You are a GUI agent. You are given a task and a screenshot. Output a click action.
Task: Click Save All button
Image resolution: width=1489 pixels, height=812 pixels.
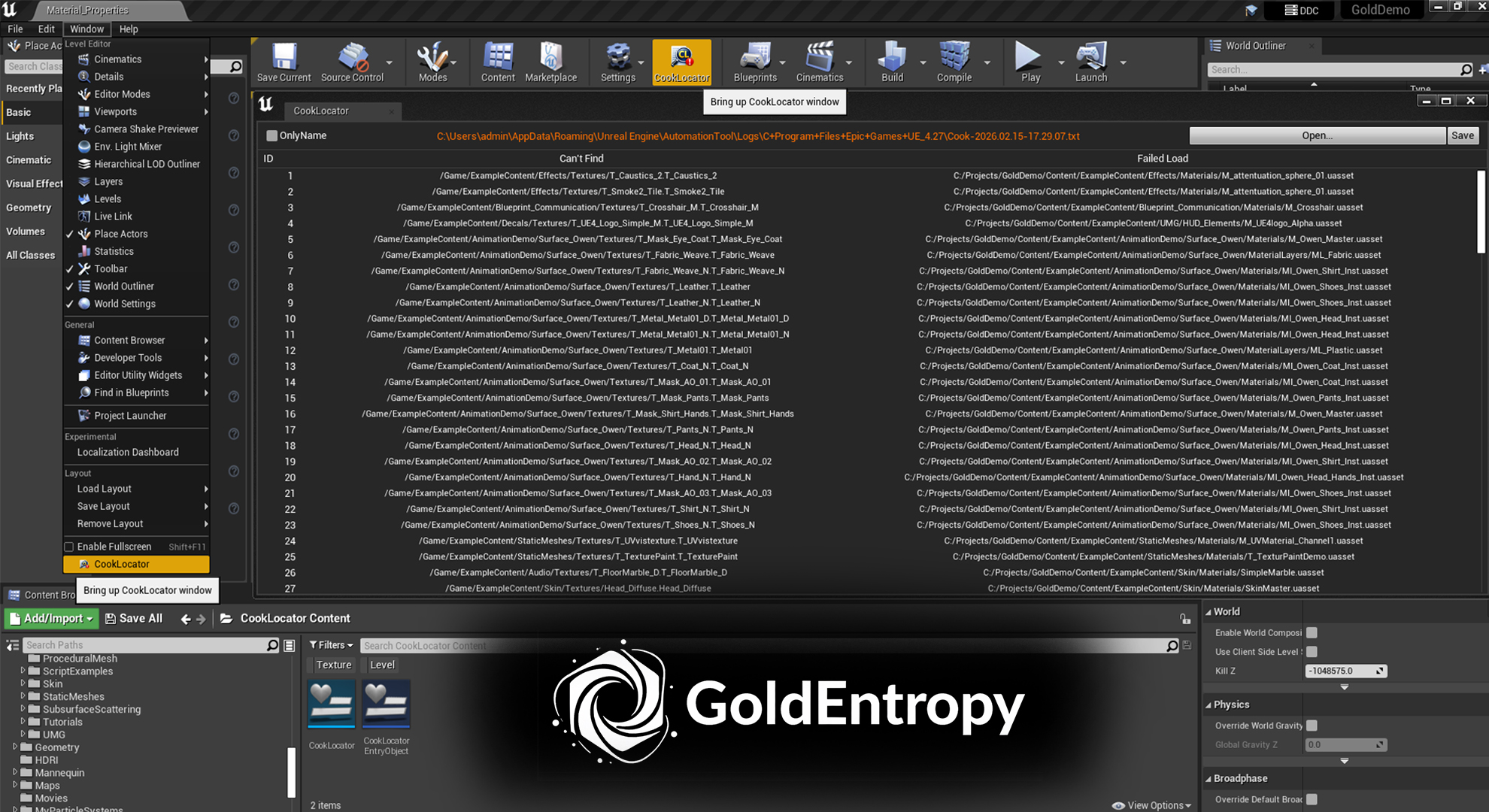click(134, 619)
